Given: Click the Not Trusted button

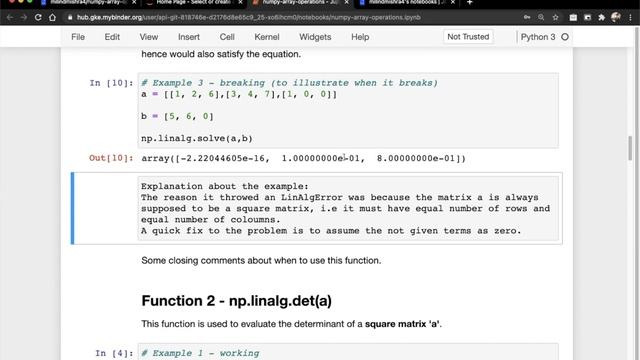Looking at the screenshot, I should (468, 37).
